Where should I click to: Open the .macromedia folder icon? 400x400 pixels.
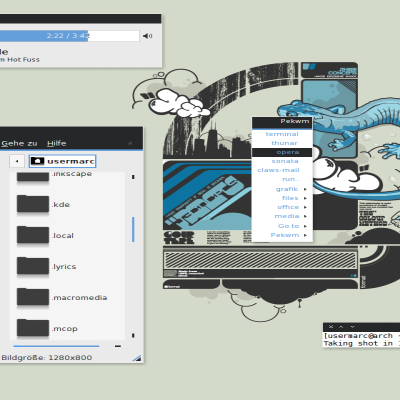pos(33,296)
